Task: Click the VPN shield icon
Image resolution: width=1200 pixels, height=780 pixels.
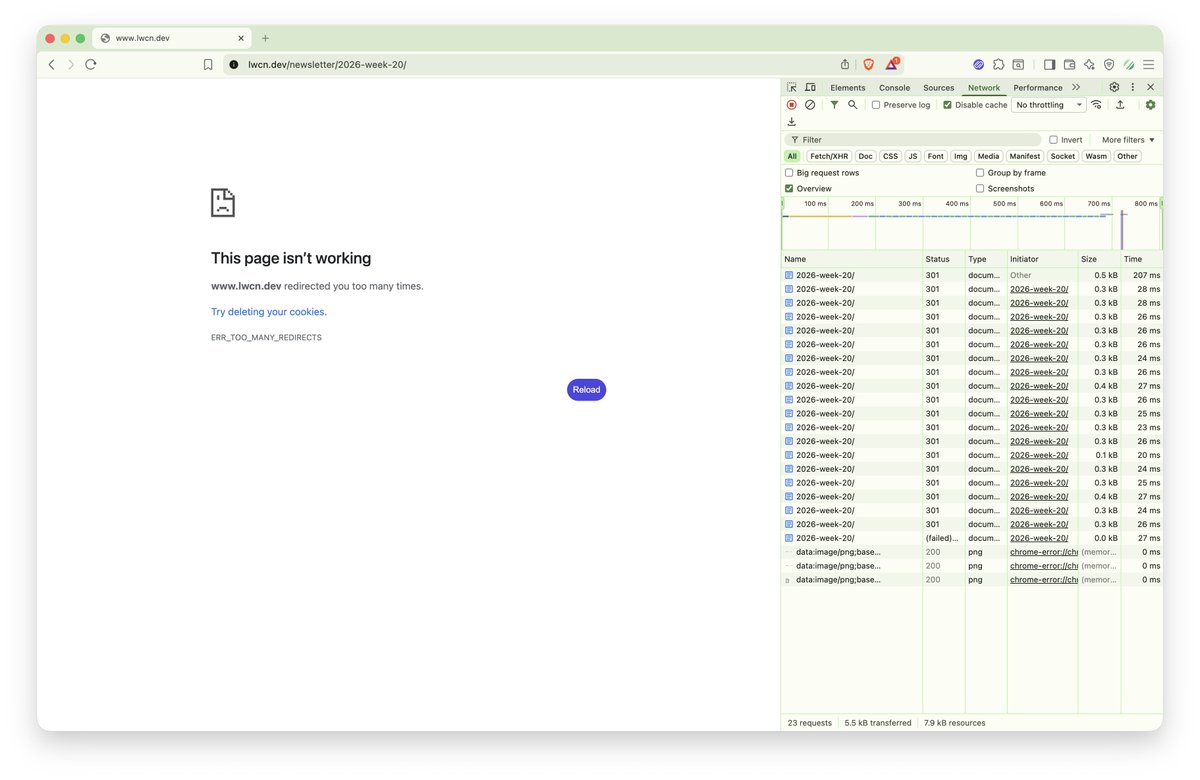Action: click(1109, 64)
